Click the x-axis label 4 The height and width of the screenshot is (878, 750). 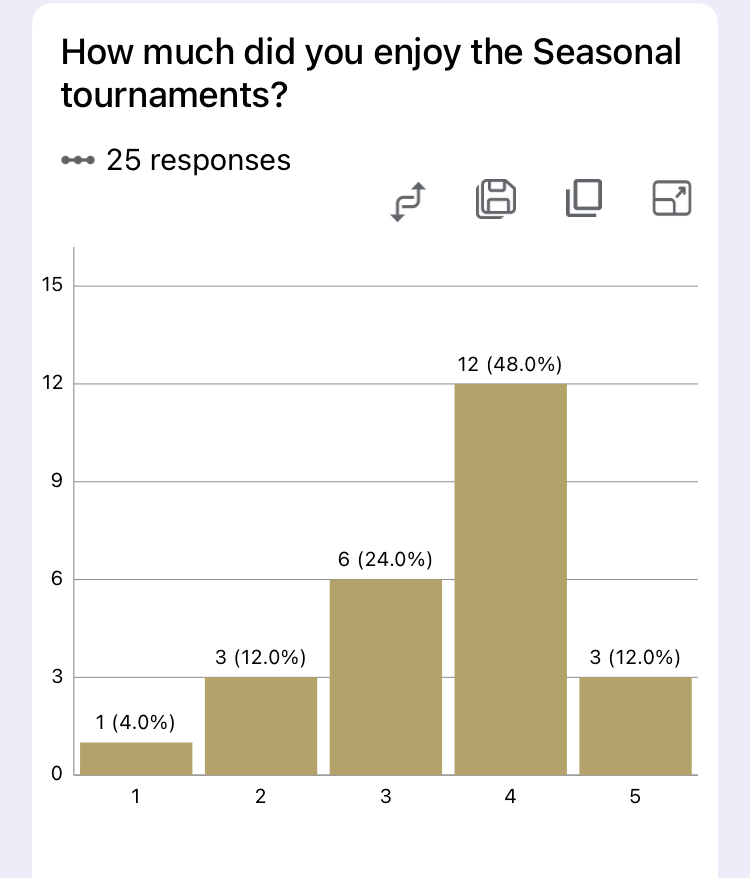click(x=510, y=796)
